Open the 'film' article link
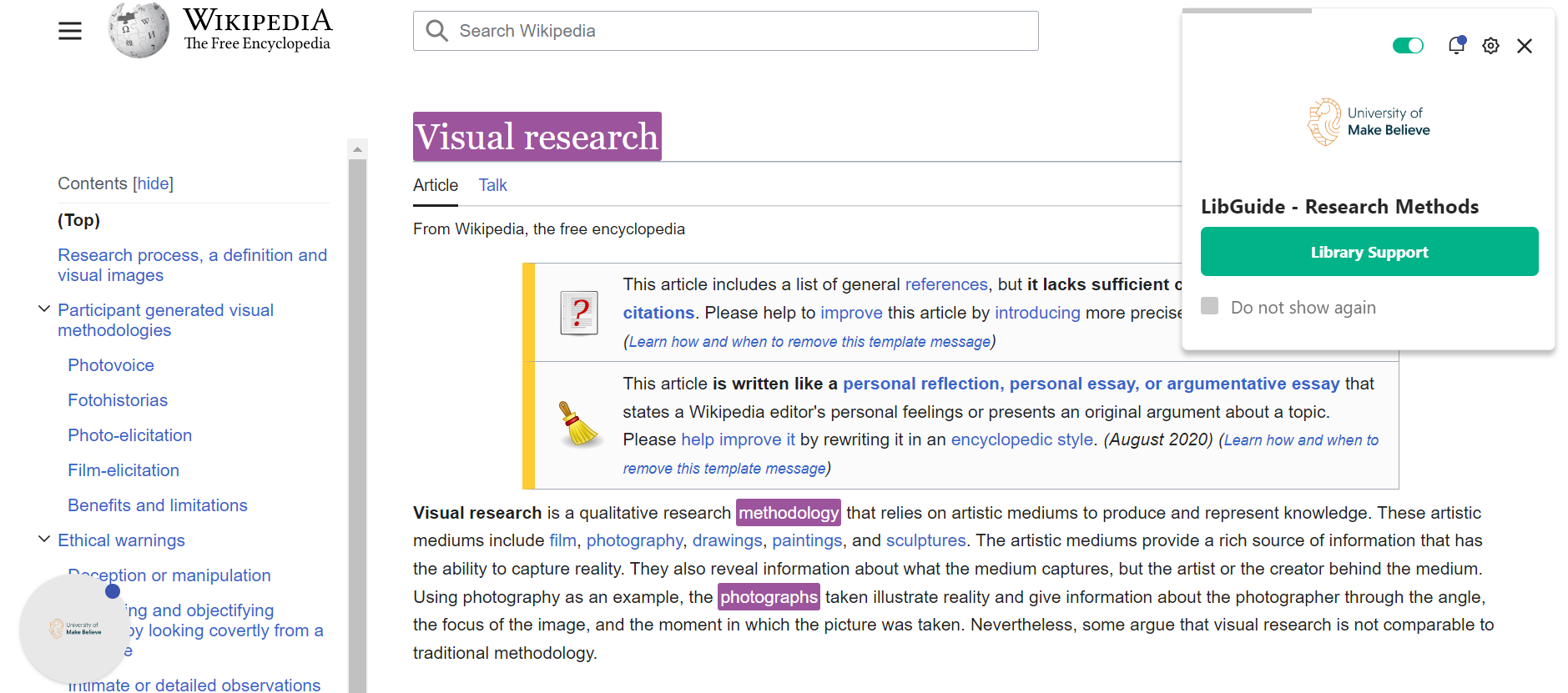 click(x=562, y=540)
